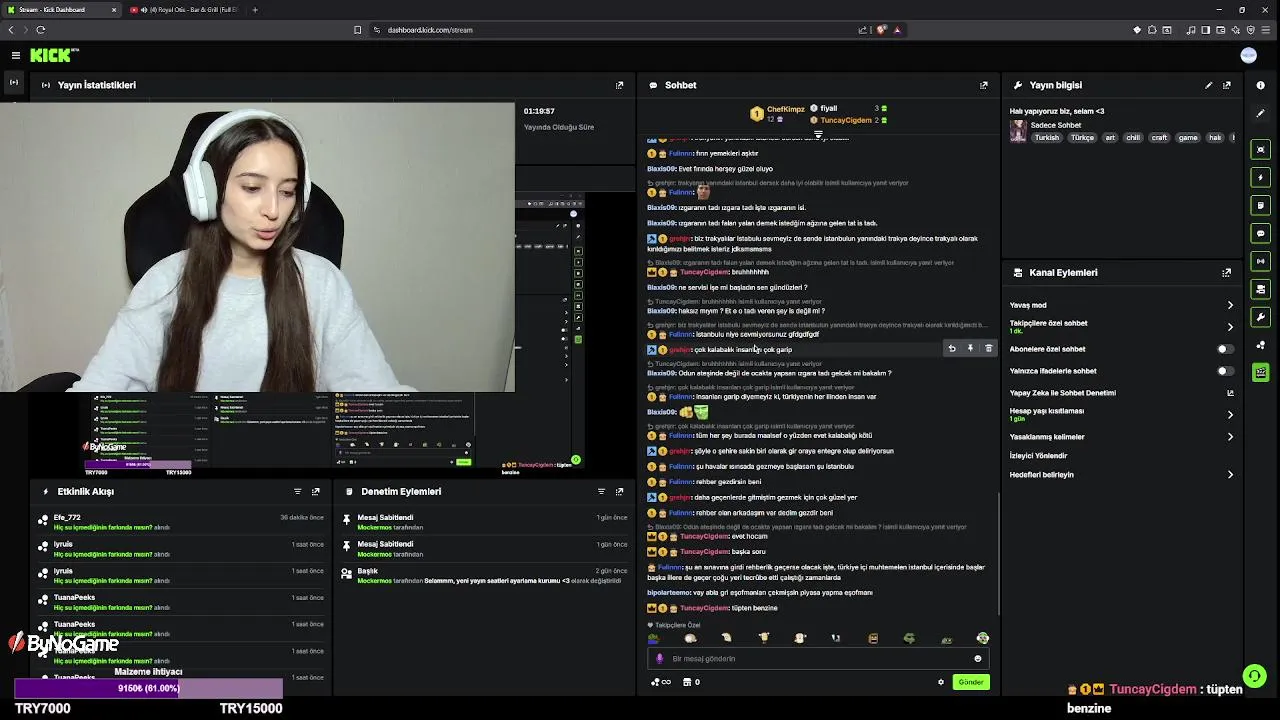Toggle the channel actions widget in the sidebar

(x=1261, y=289)
